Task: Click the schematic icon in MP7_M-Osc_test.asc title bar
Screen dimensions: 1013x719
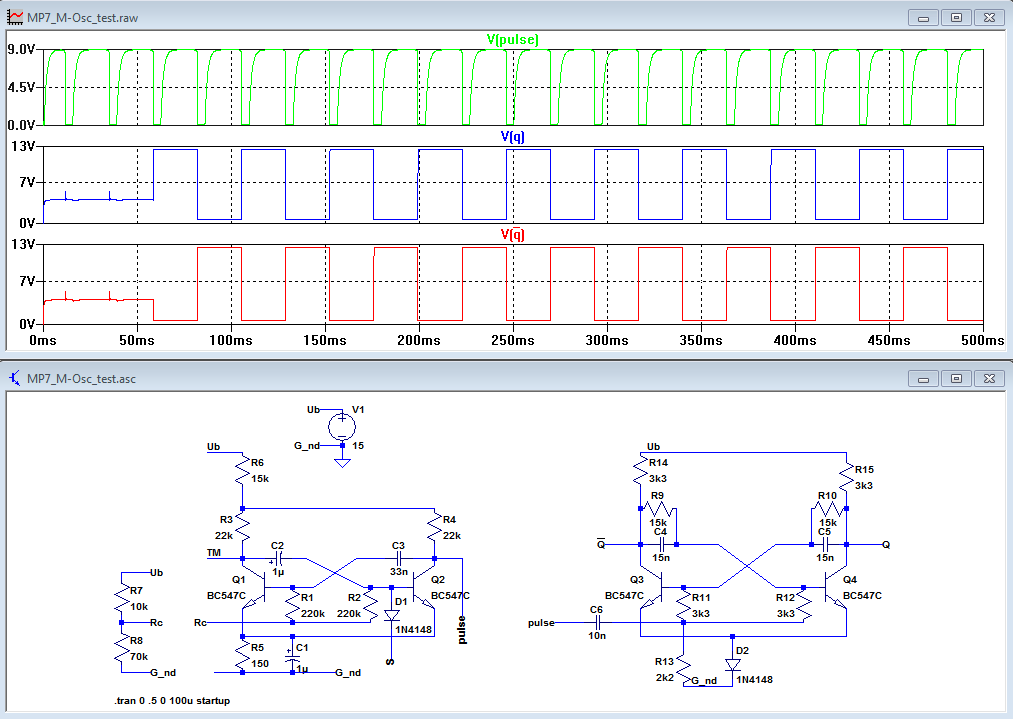Action: [x=15, y=378]
